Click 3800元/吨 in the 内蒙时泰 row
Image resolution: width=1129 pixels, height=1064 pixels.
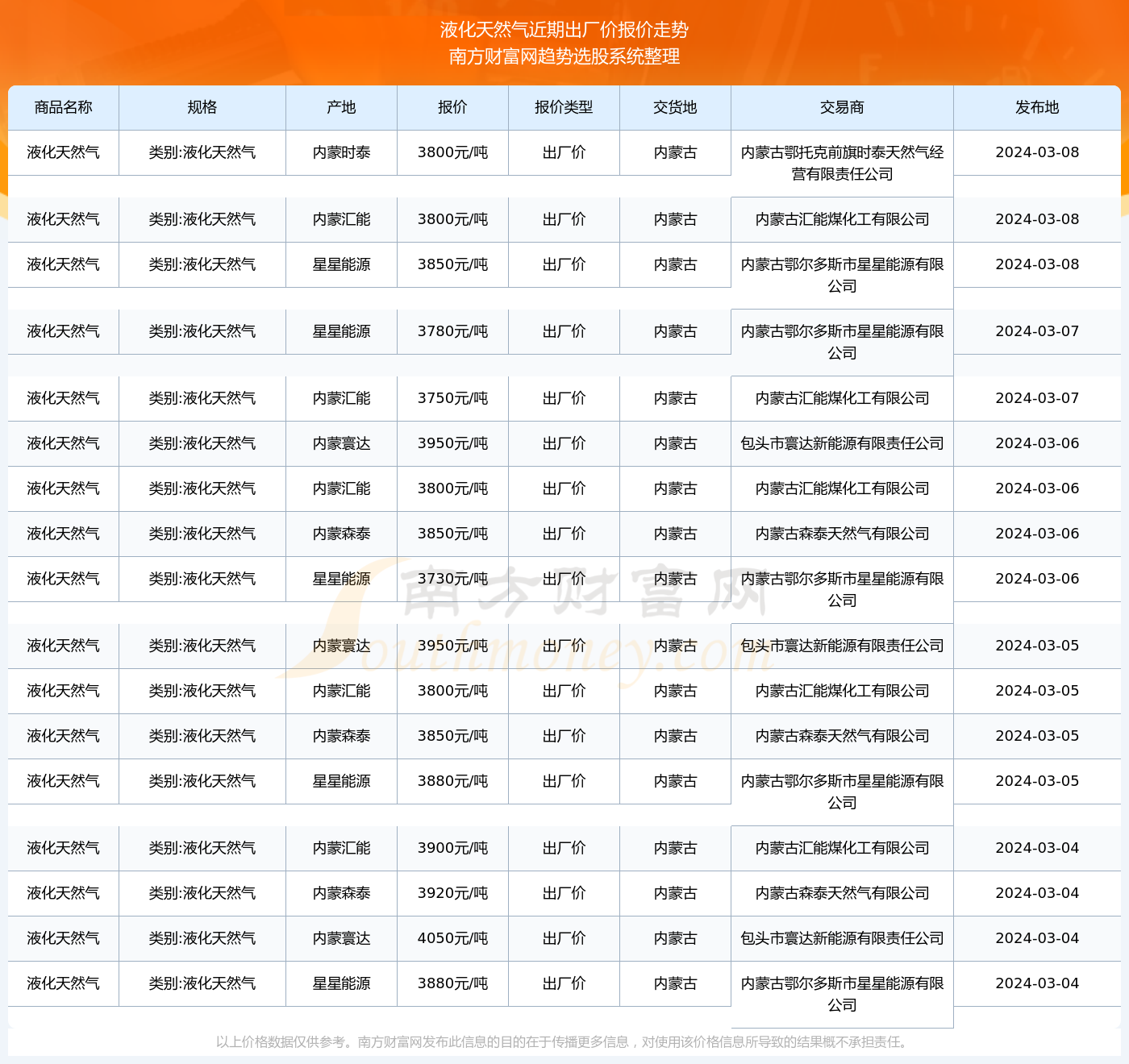(453, 152)
